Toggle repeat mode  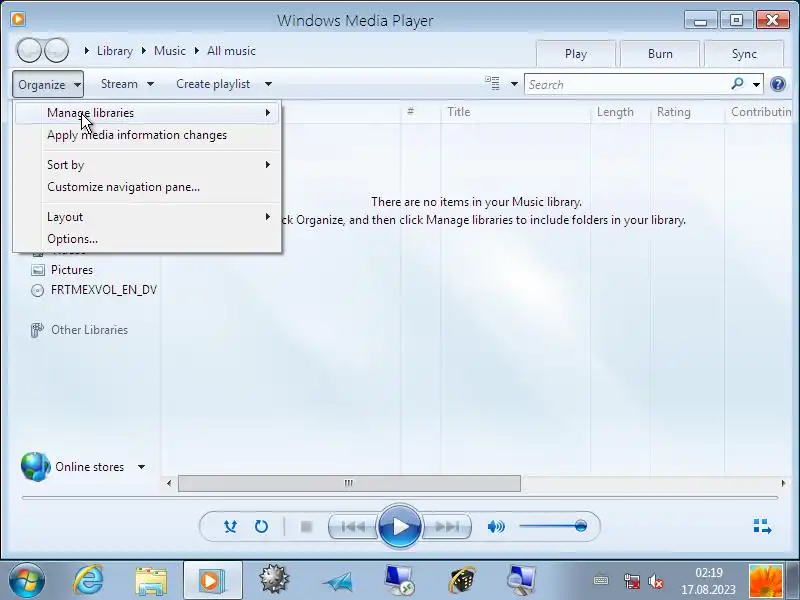(261, 526)
